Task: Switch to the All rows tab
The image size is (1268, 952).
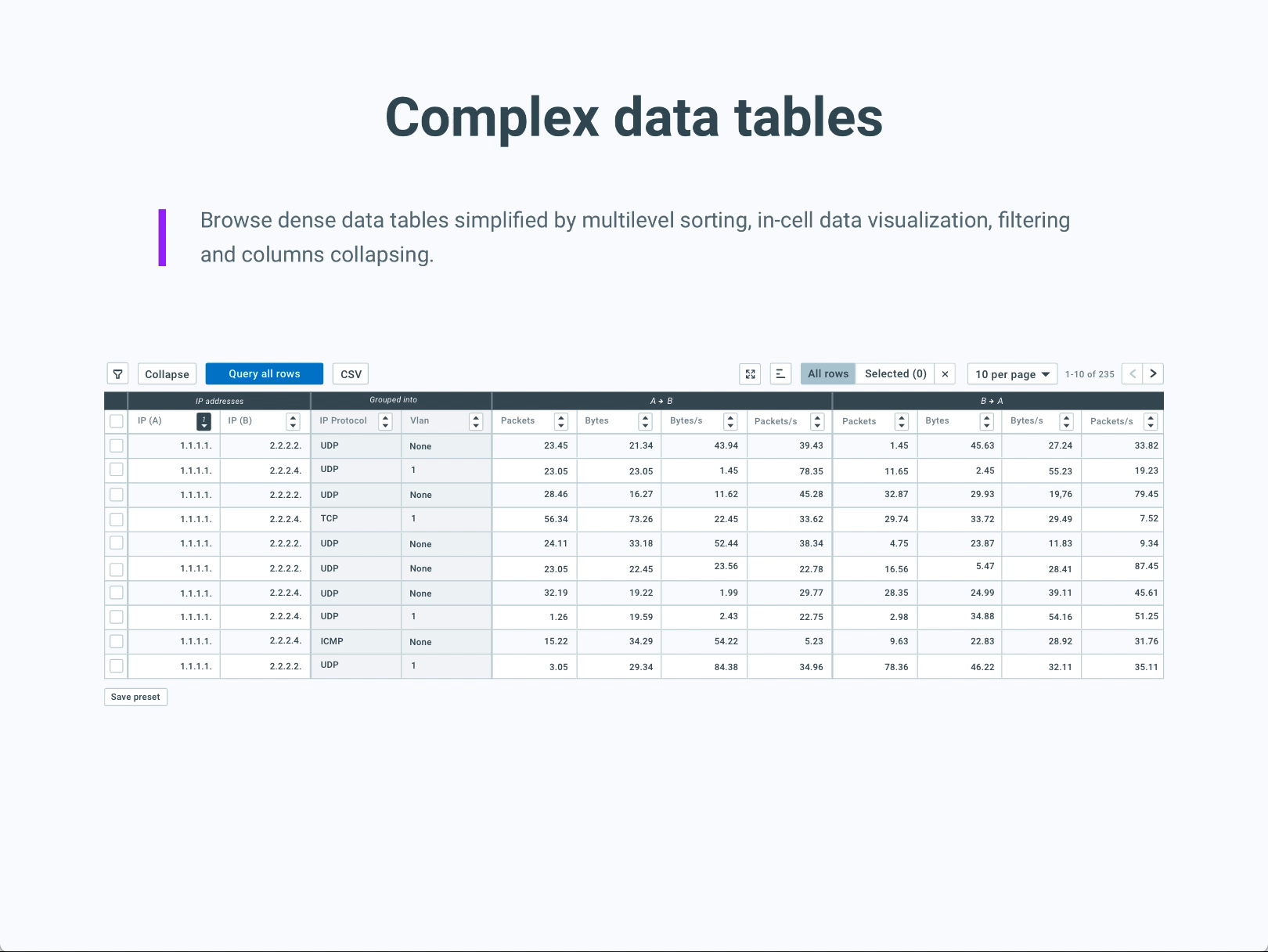Action: (828, 373)
